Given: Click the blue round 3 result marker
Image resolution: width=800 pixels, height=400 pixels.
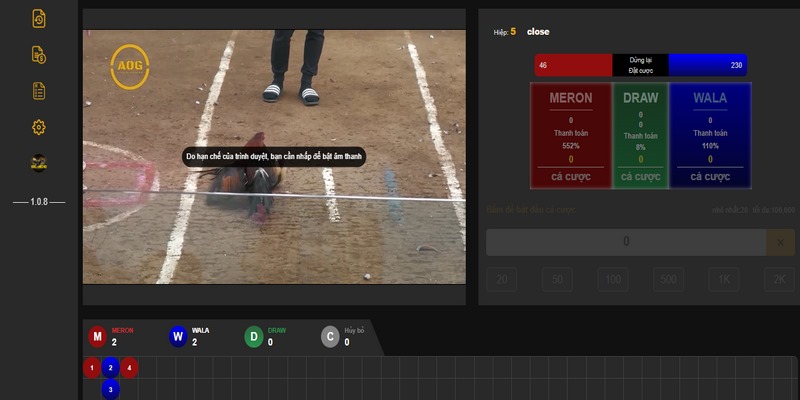Looking at the screenshot, I should pos(111,388).
